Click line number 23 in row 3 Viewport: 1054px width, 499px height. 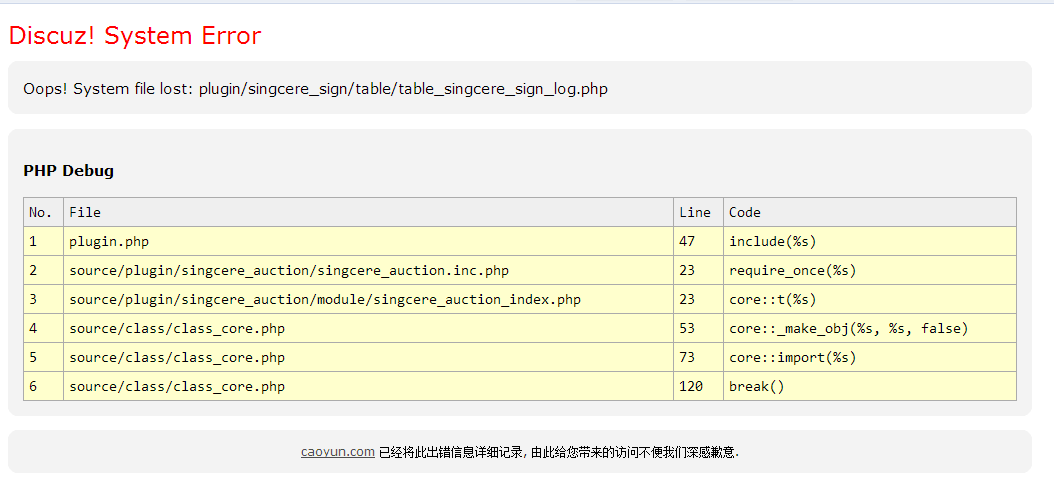point(698,299)
